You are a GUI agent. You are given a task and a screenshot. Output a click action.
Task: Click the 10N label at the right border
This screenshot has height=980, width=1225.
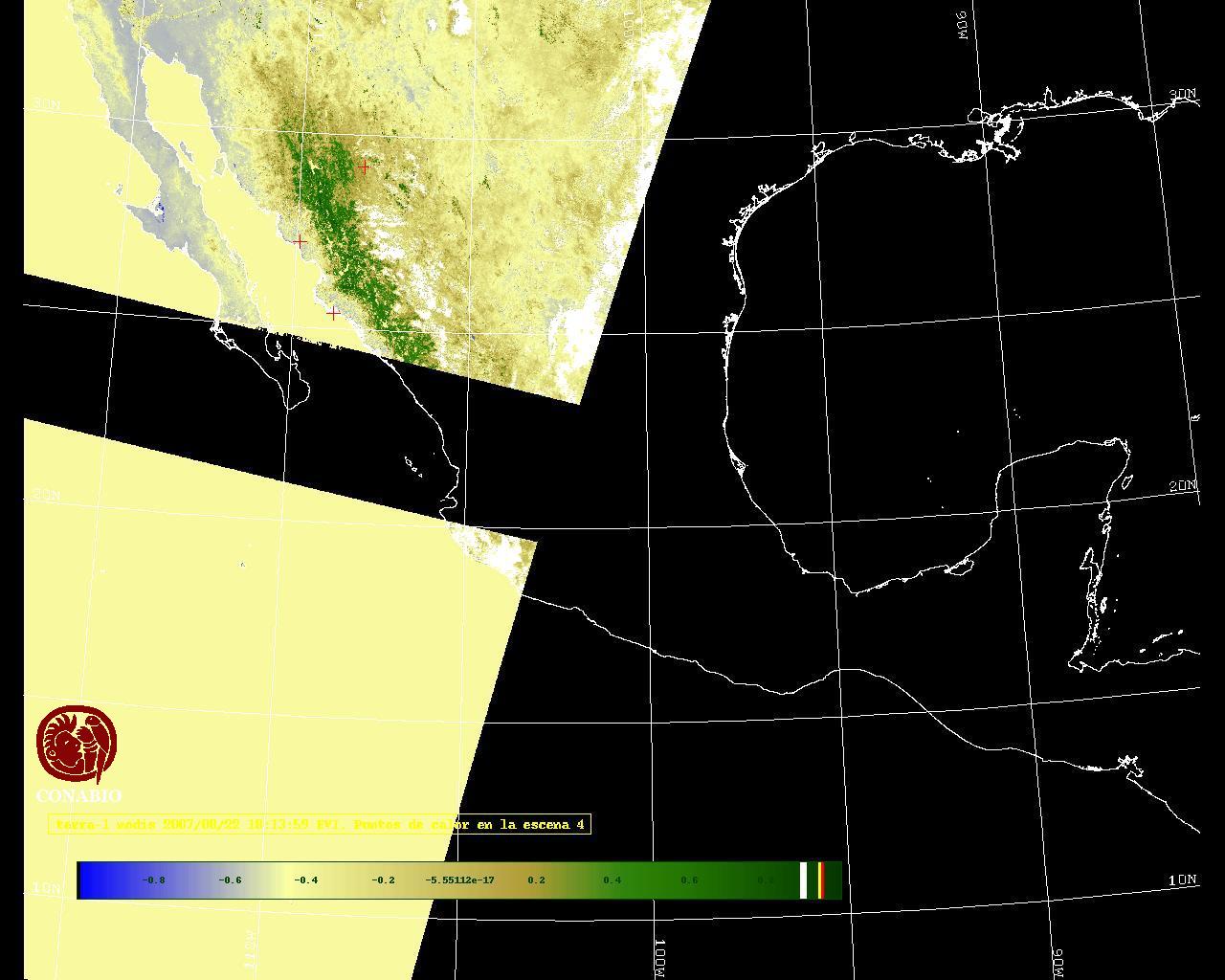(x=1183, y=880)
